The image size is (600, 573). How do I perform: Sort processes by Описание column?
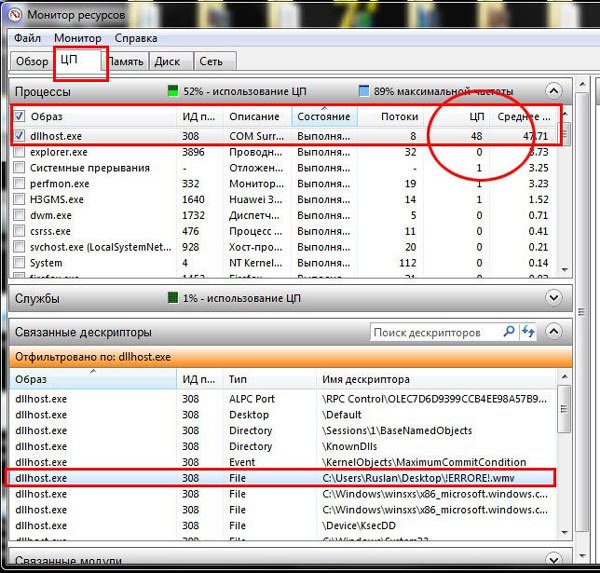point(258,116)
